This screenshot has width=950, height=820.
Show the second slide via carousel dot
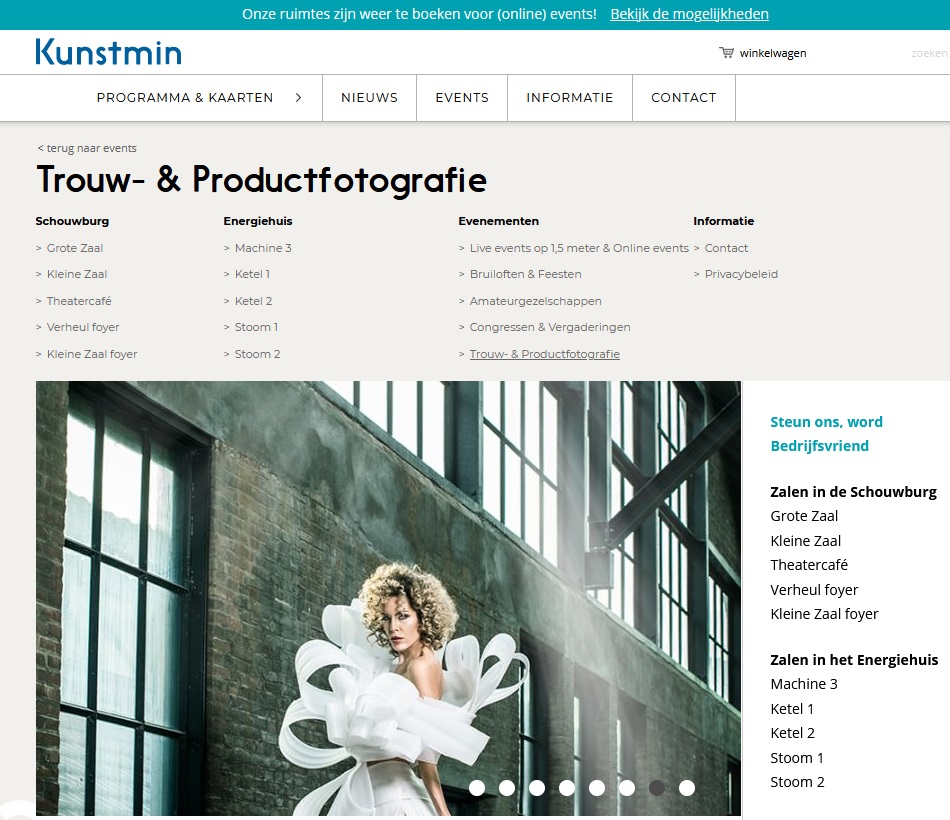tap(507, 788)
